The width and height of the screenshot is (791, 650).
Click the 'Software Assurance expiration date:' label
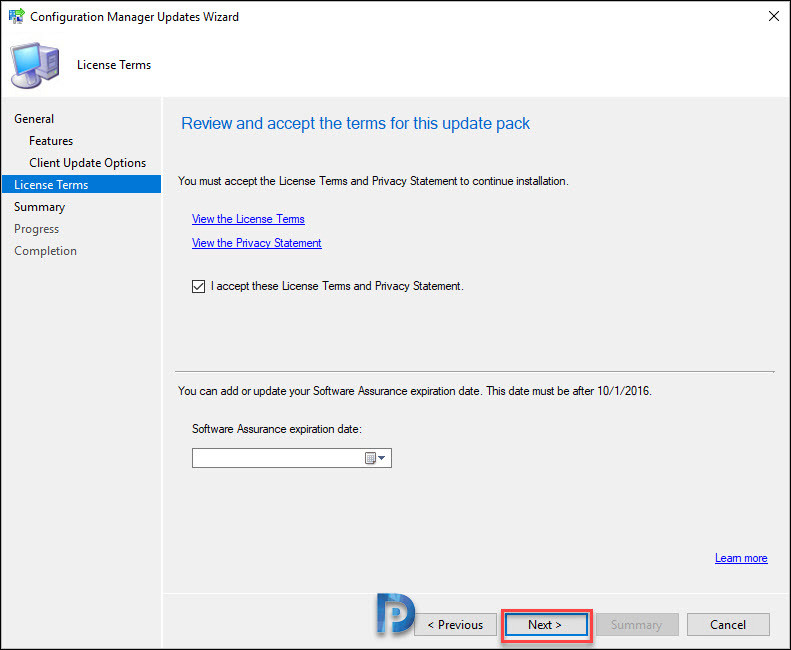(277, 429)
